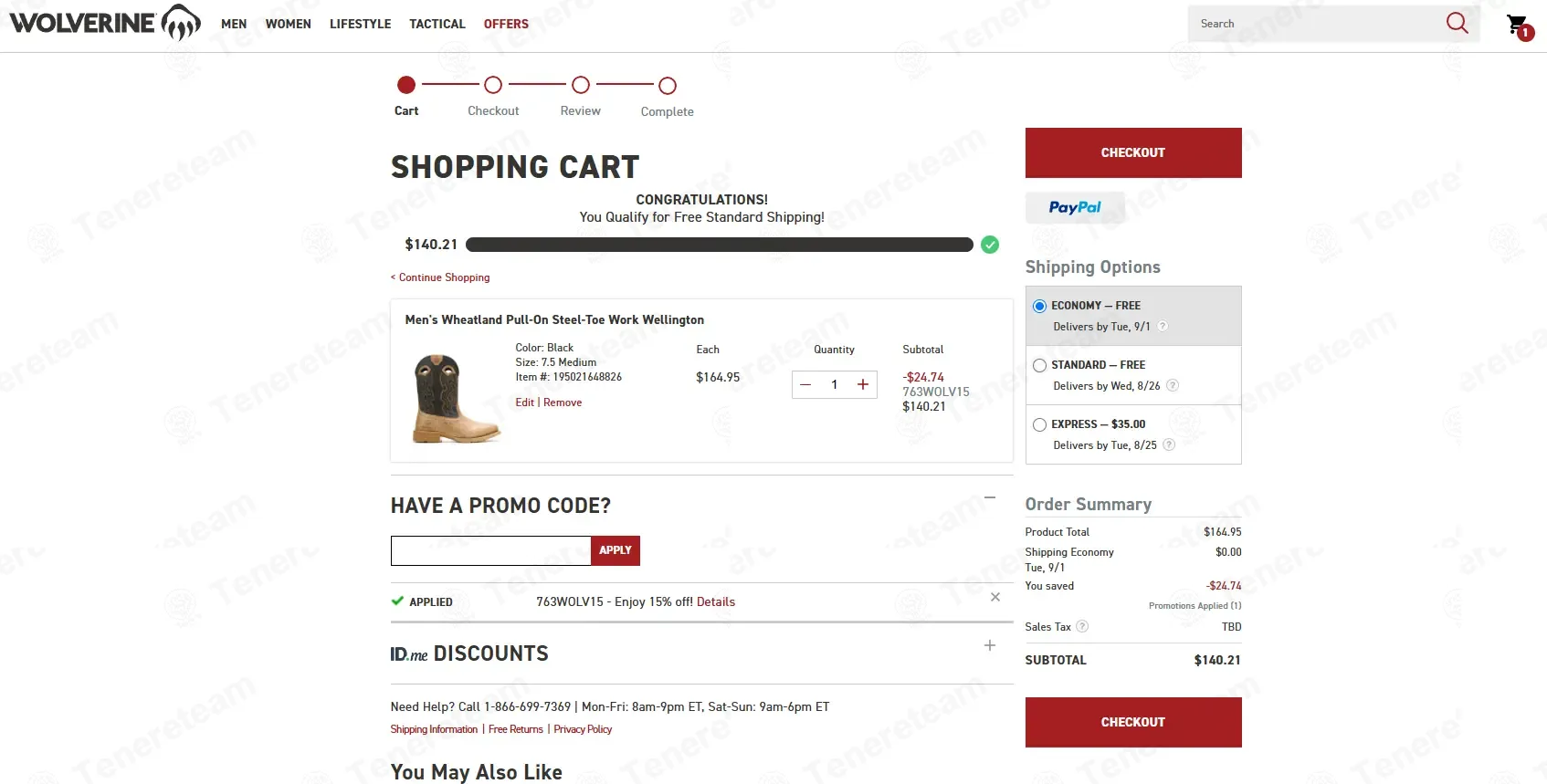Pay with PayPal button
The image size is (1547, 784).
(x=1075, y=207)
